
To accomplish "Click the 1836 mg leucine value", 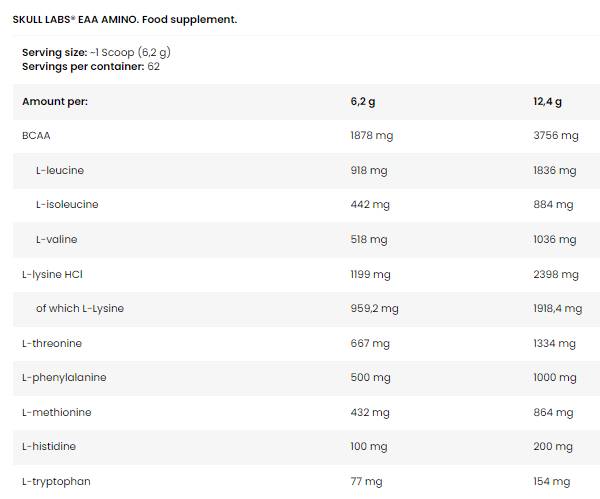I will point(555,170).
